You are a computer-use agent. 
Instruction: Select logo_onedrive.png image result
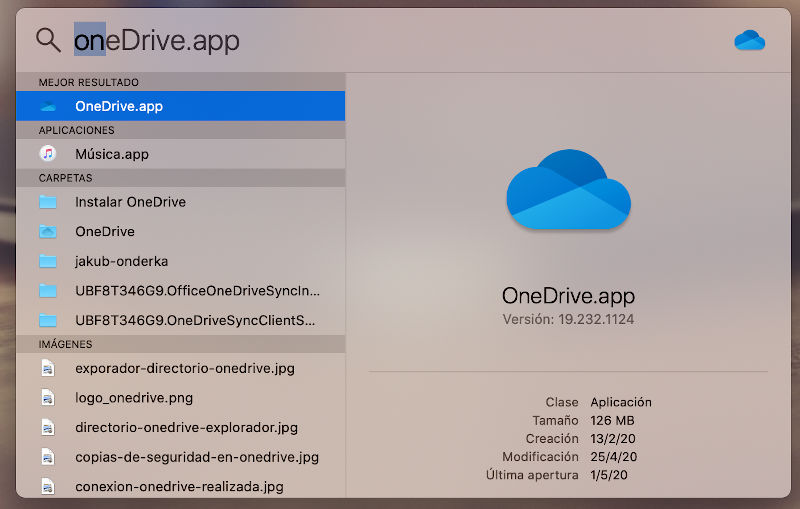point(181,398)
